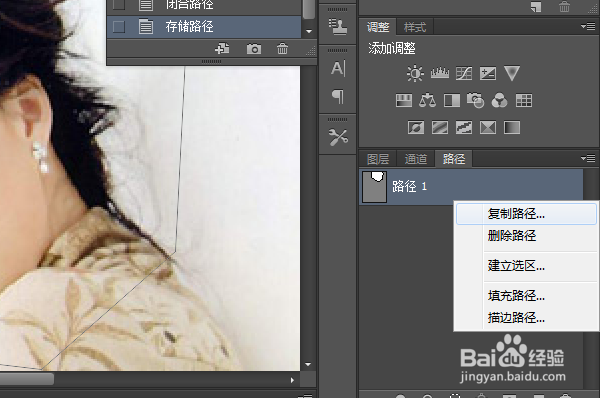Add an Invert adjustment
The width and height of the screenshot is (600, 398).
(x=416, y=127)
